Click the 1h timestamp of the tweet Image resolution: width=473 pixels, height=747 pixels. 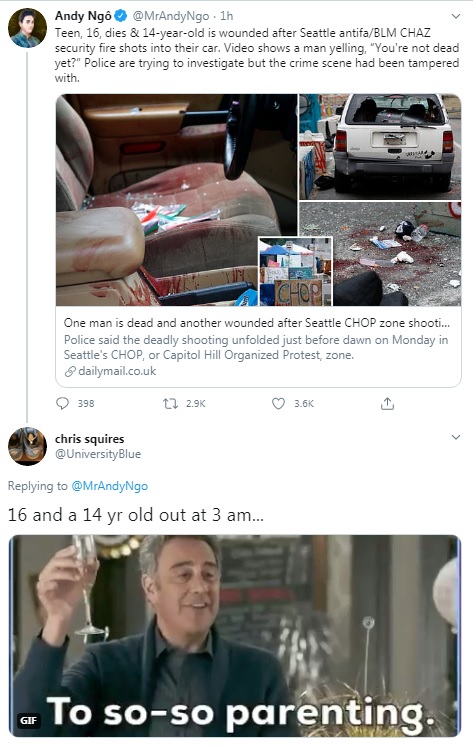tap(227, 16)
